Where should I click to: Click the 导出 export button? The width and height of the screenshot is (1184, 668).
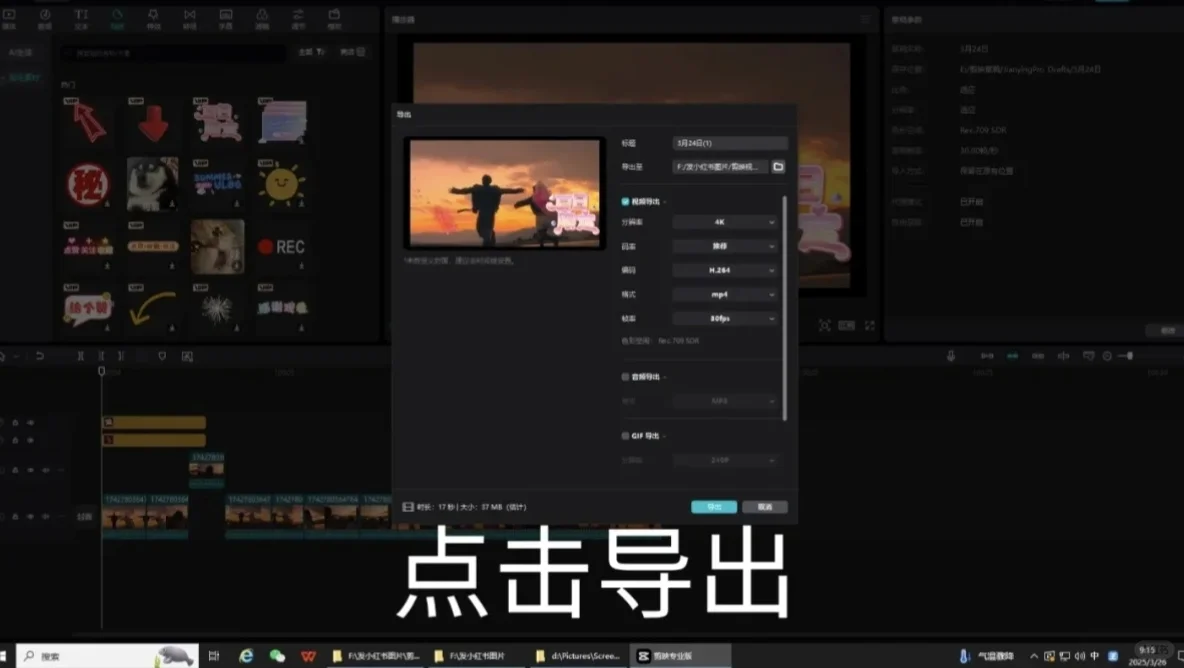[x=713, y=507]
